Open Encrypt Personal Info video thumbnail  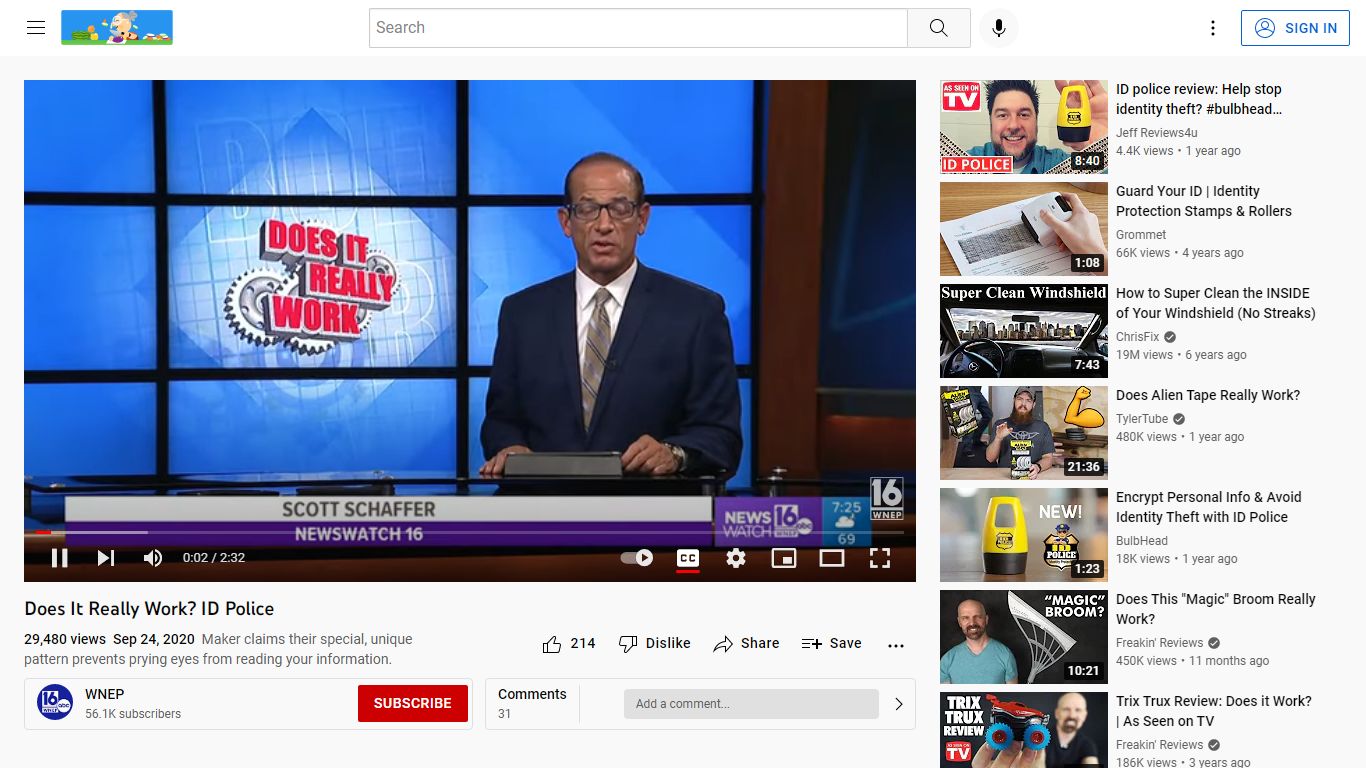coord(1024,535)
